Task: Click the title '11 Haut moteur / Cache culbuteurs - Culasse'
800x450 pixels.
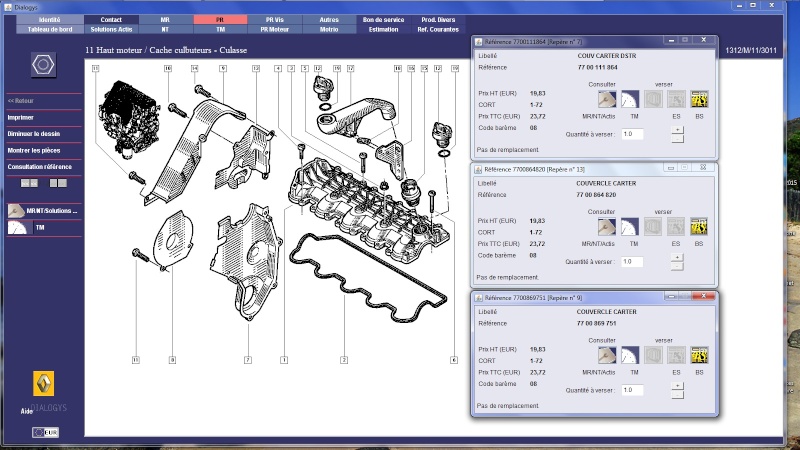Action: coord(166,50)
